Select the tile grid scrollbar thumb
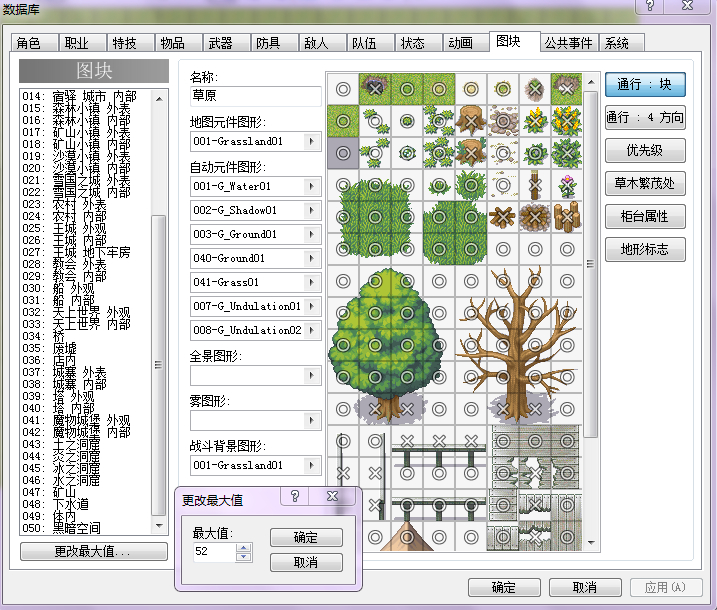Viewport: 717px width, 610px height. 591,264
